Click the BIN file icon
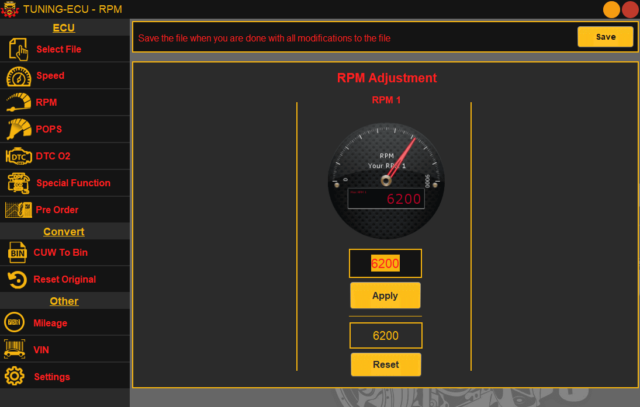This screenshot has width=640, height=407. (17, 253)
